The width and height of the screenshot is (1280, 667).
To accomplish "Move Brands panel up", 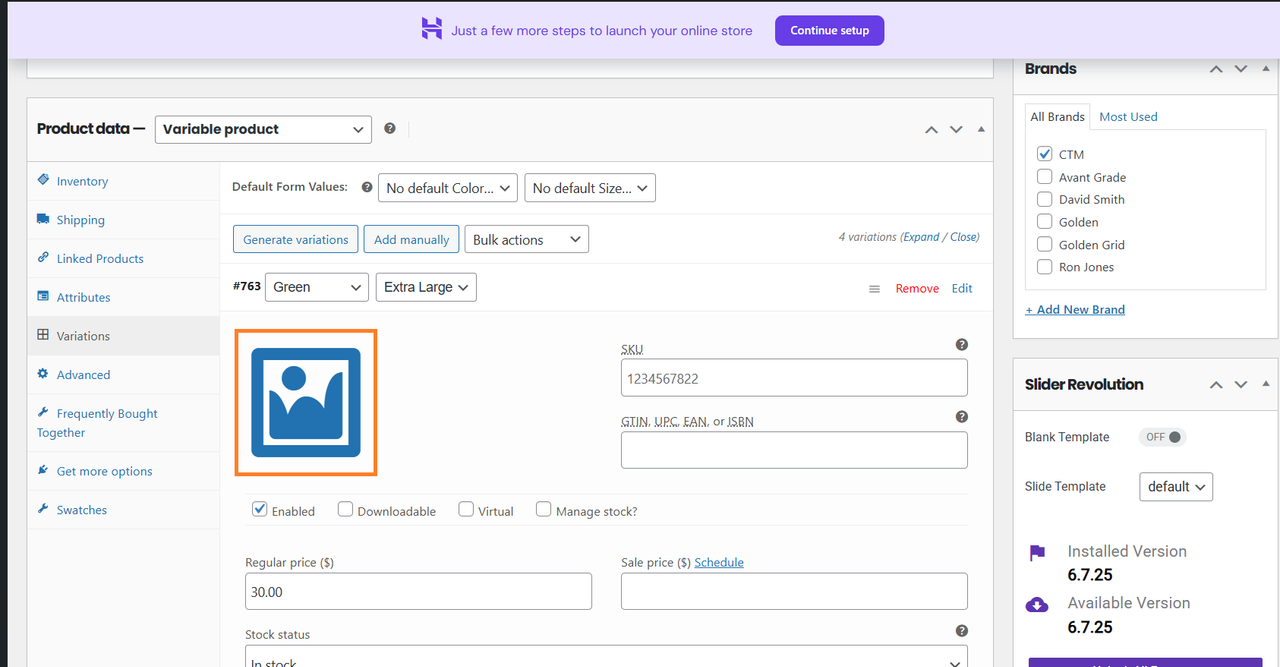I will (1216, 69).
